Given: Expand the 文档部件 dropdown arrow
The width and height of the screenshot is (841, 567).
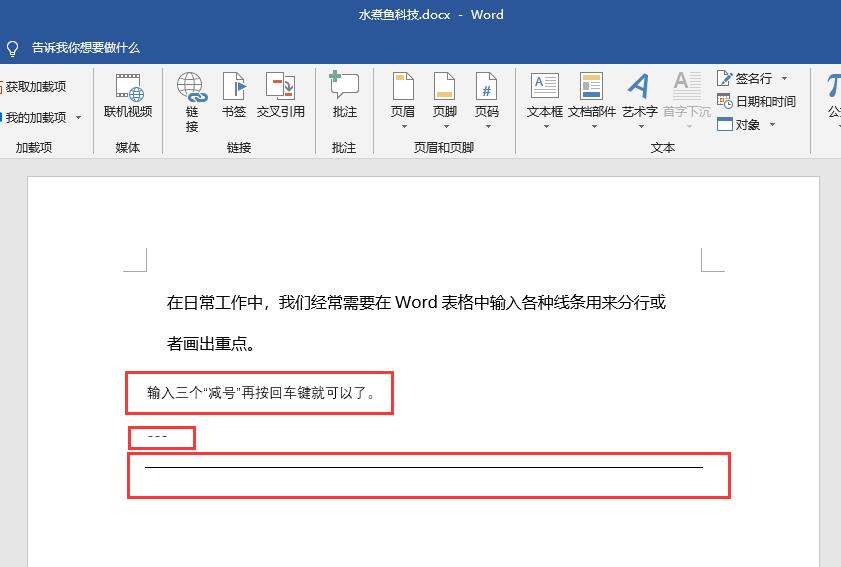Looking at the screenshot, I should [x=594, y=127].
